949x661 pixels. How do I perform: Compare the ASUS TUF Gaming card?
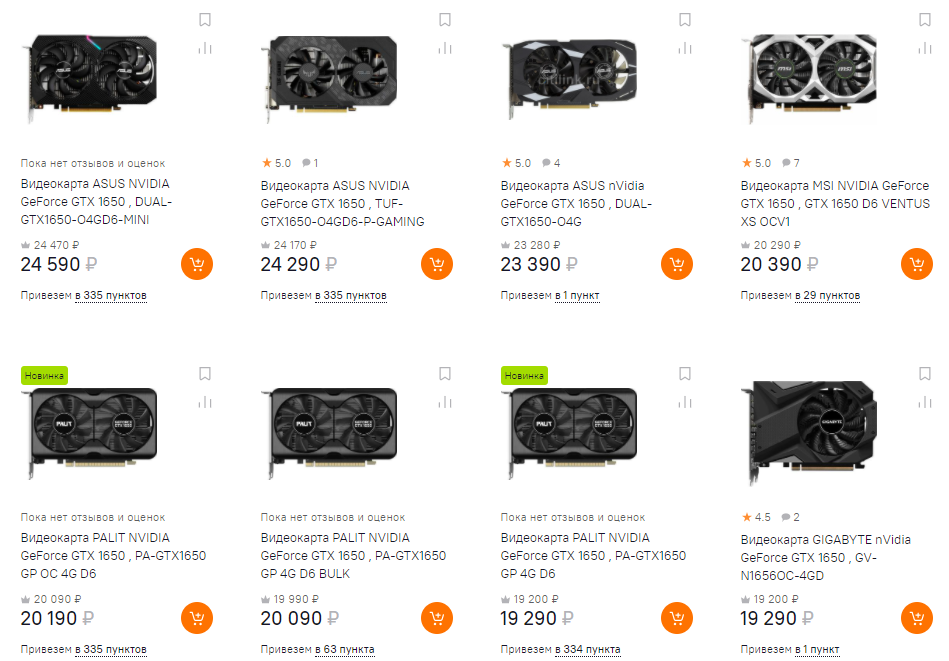pyautogui.click(x=445, y=48)
